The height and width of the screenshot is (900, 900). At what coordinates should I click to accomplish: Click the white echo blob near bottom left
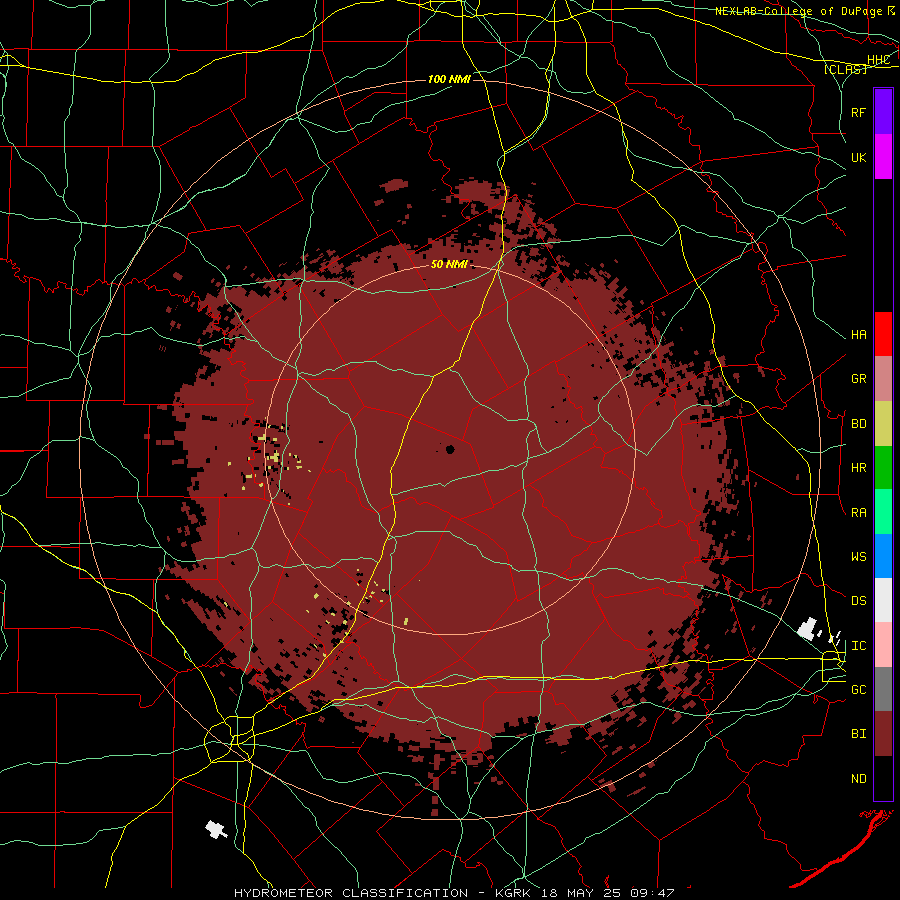pyautogui.click(x=216, y=829)
